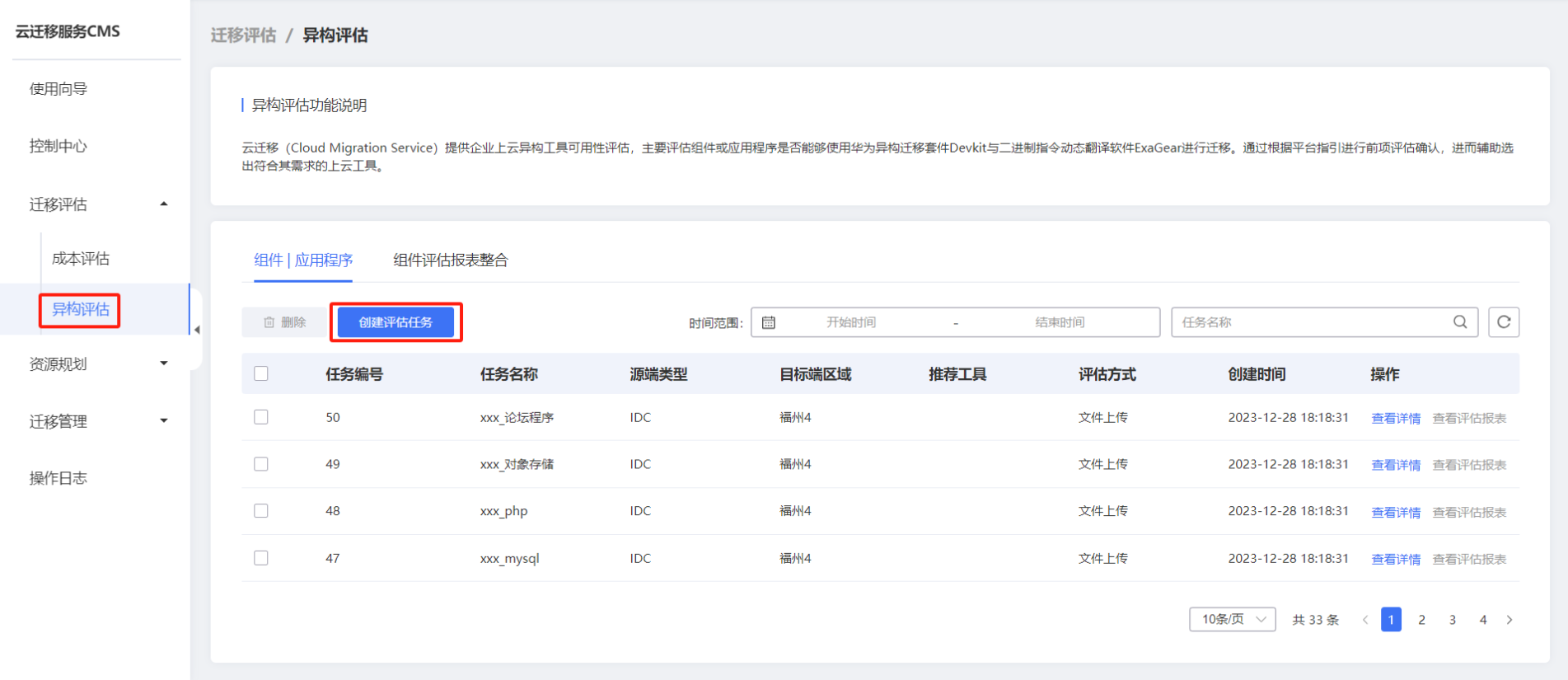Screen dimensions: 1568x680
Task: Check the row for task 47
Action: [x=261, y=558]
